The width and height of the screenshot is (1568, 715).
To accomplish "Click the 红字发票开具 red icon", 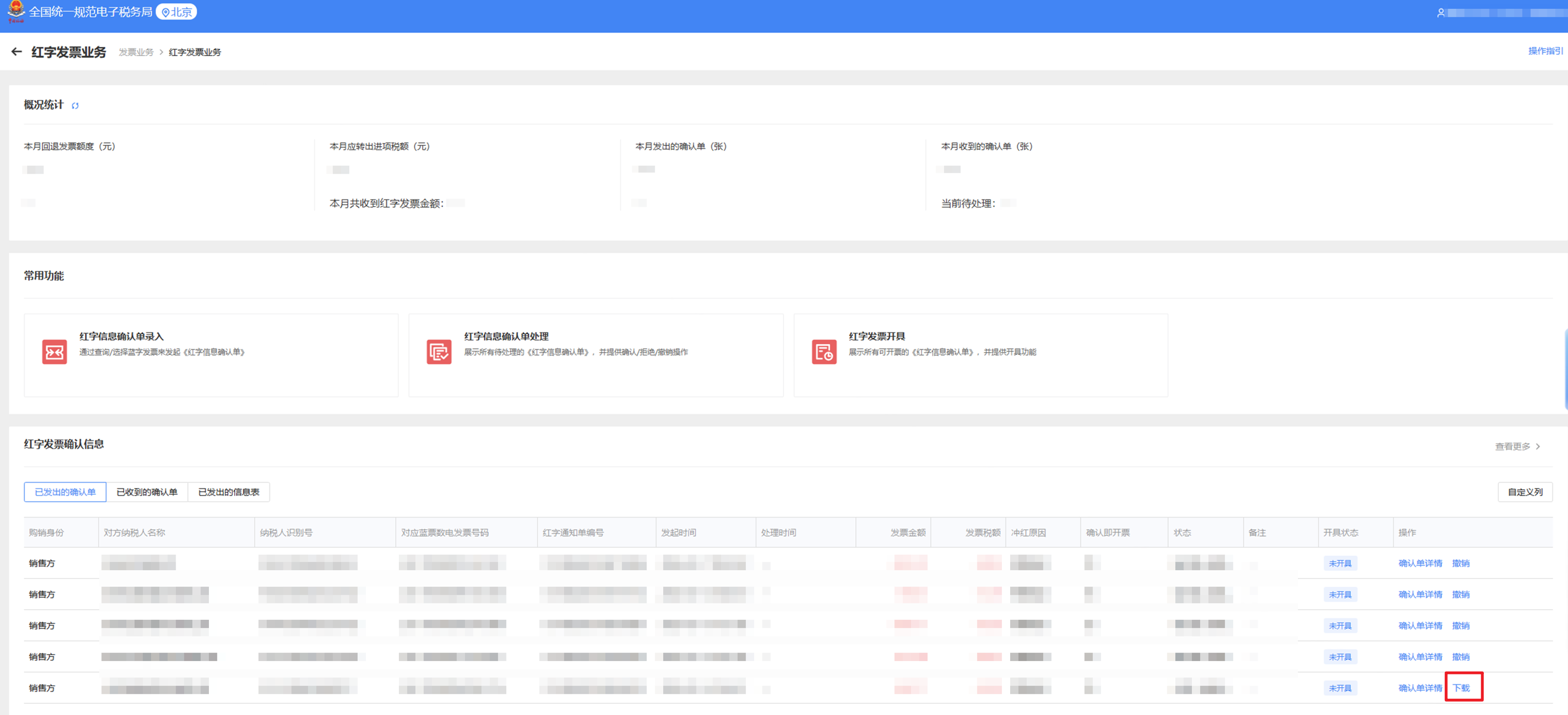I will [x=824, y=352].
